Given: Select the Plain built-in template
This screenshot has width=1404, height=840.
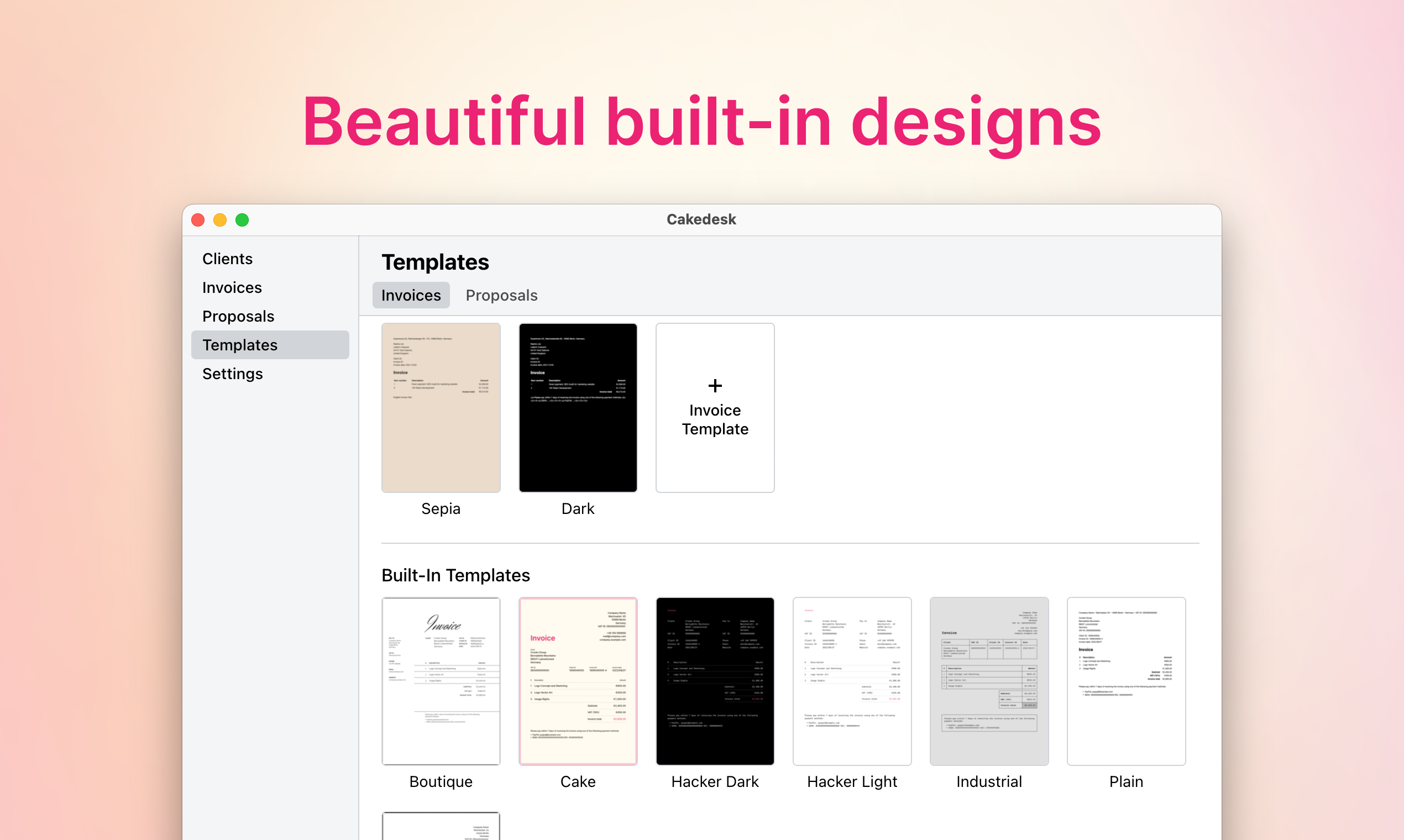Looking at the screenshot, I should [x=1126, y=681].
